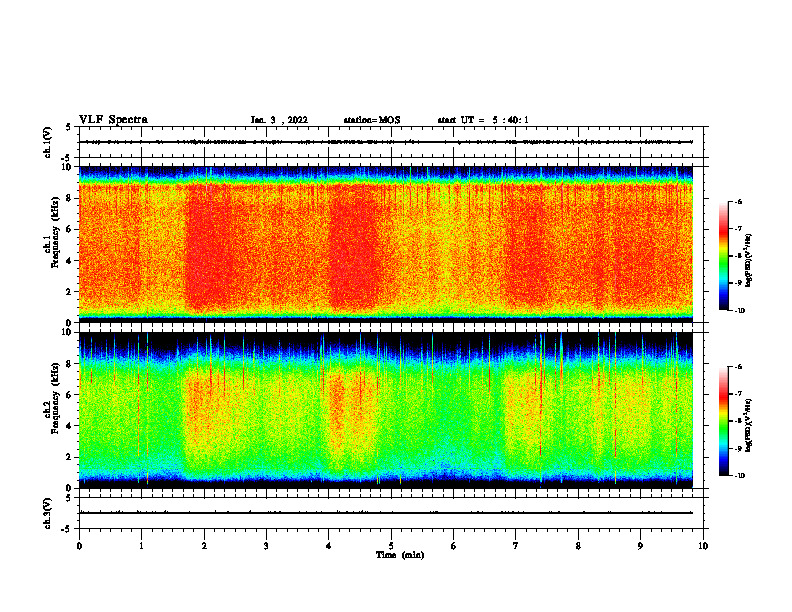Click the ch.2 color scale bar
The width and height of the screenshot is (792, 612).
click(x=723, y=421)
